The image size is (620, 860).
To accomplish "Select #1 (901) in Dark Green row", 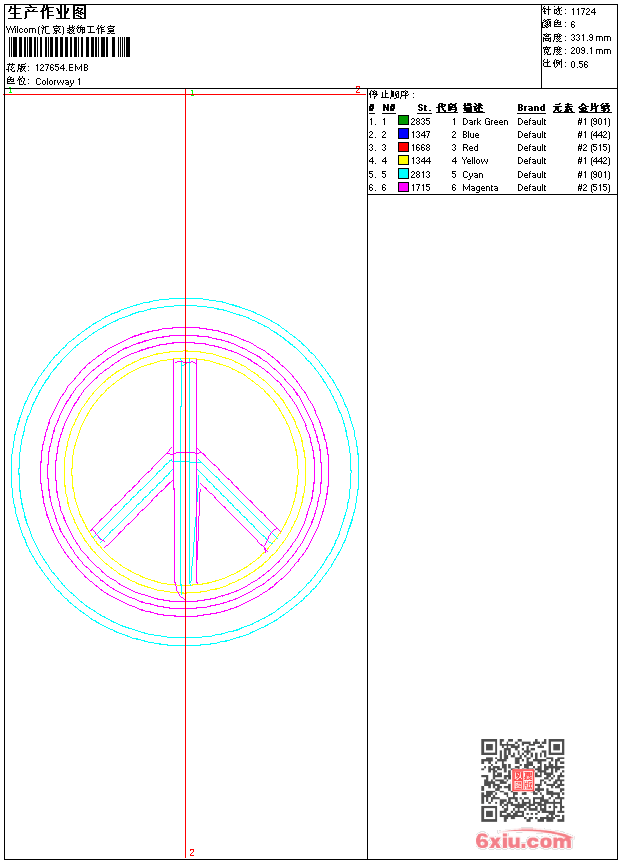I will click(x=594, y=122).
